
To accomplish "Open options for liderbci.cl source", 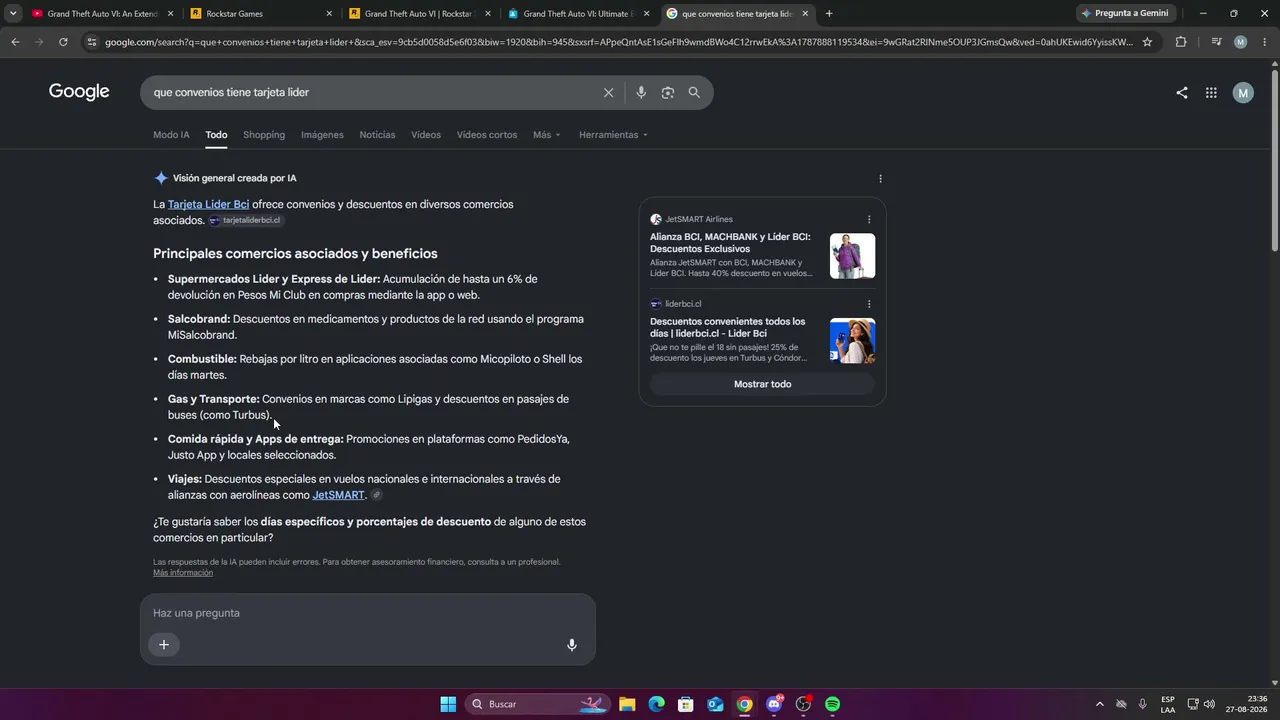I will click(x=869, y=304).
